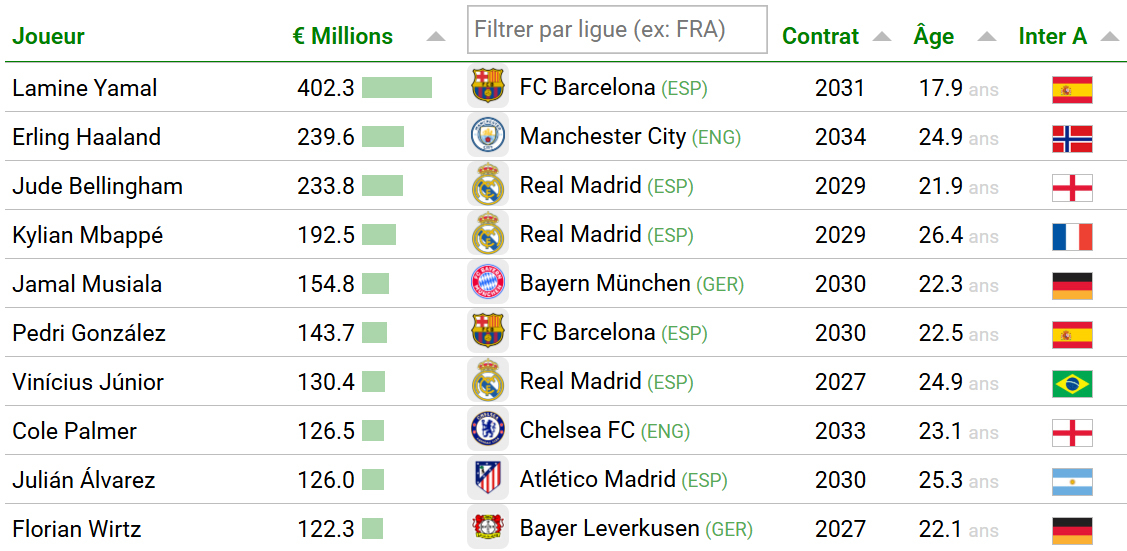The image size is (1127, 551).
Task: Click the France flag for Kylian Mbappé
Action: 1072,236
